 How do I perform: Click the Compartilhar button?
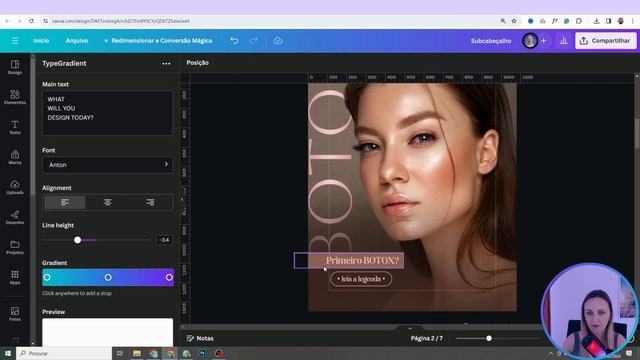click(605, 41)
